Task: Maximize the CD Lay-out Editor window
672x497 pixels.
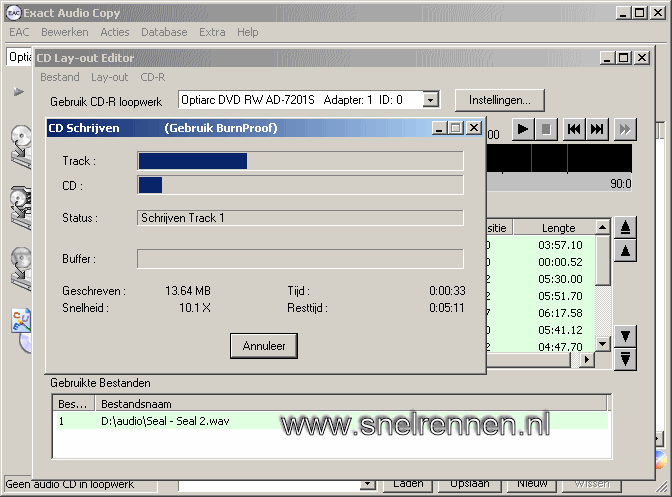Action: [x=624, y=58]
